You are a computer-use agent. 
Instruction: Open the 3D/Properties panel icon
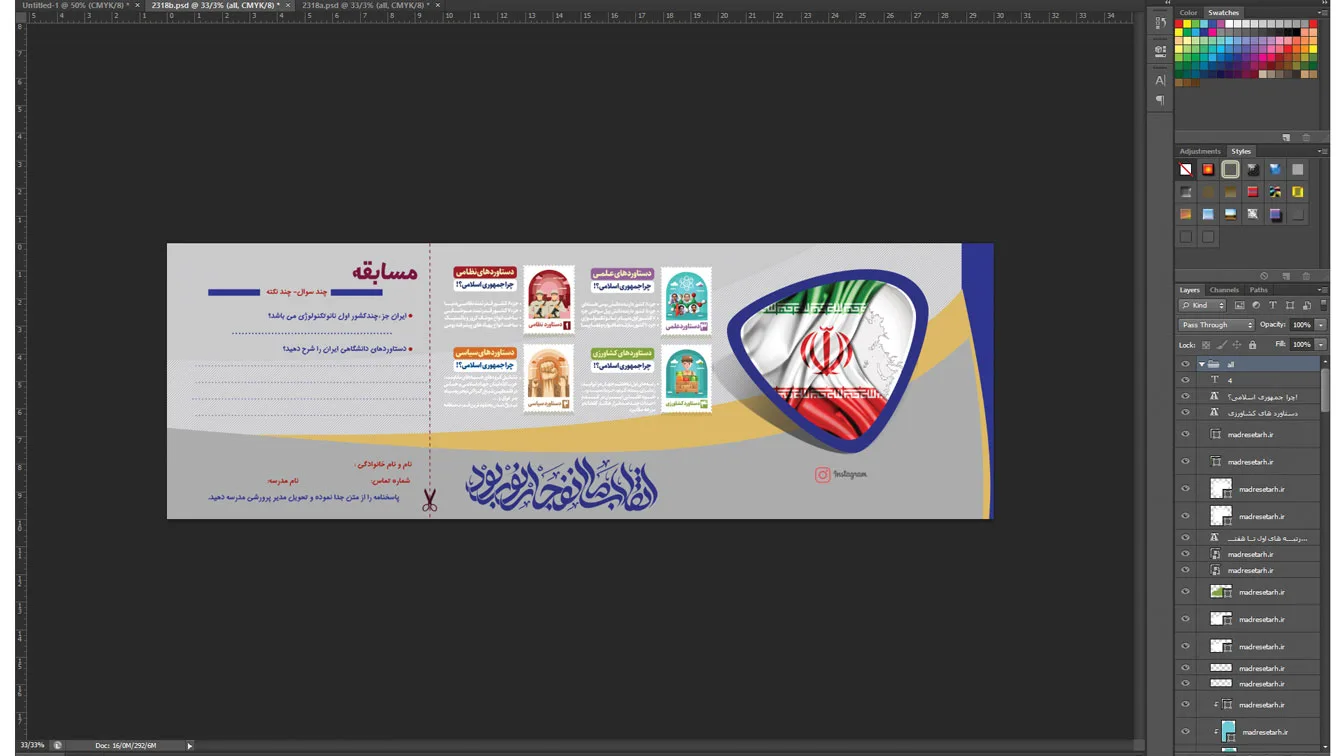tap(1160, 50)
